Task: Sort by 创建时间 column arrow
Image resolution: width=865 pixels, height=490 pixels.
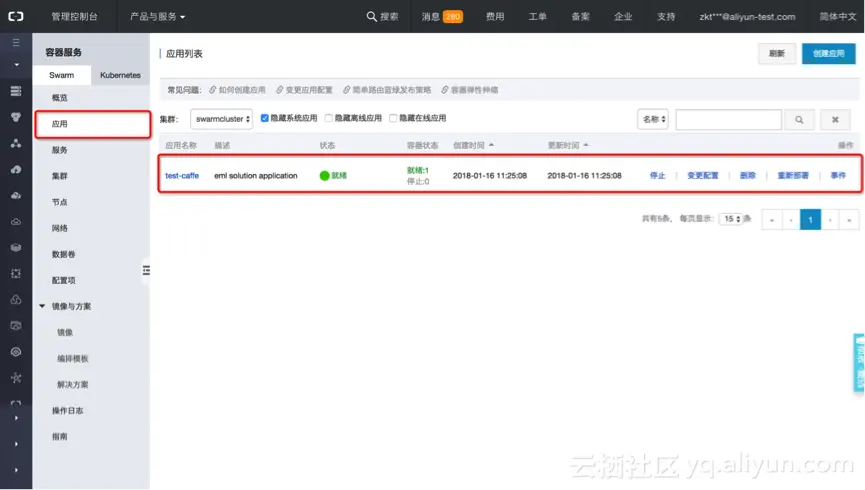Action: point(491,145)
